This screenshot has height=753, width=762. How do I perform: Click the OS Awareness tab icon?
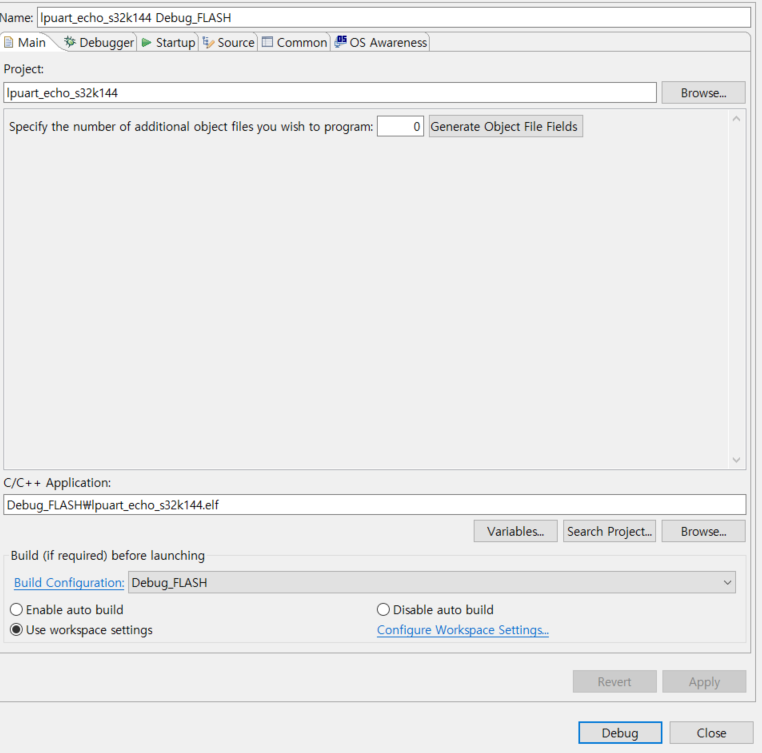pyautogui.click(x=341, y=42)
